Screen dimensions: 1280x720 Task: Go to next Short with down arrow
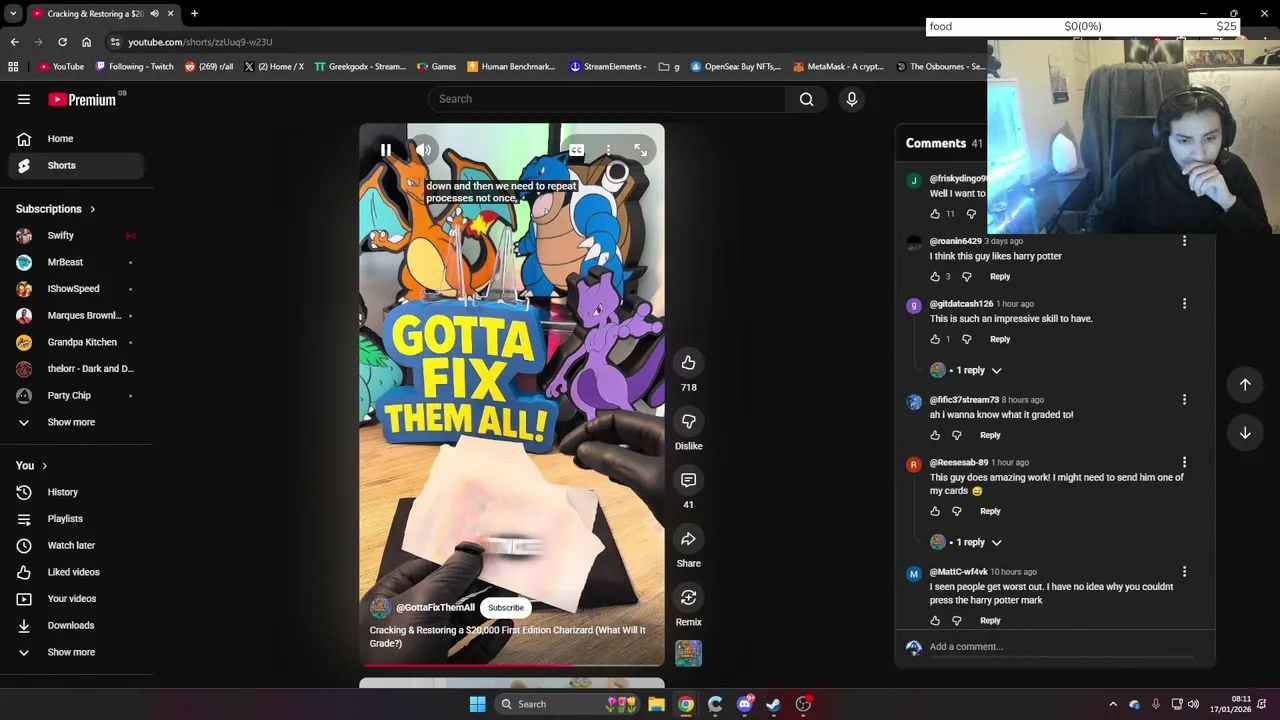click(x=1245, y=433)
